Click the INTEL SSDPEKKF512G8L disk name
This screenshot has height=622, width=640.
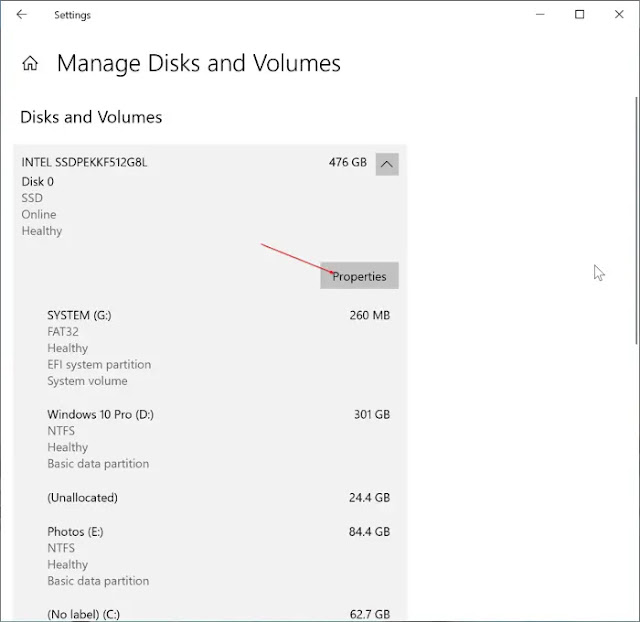(84, 162)
